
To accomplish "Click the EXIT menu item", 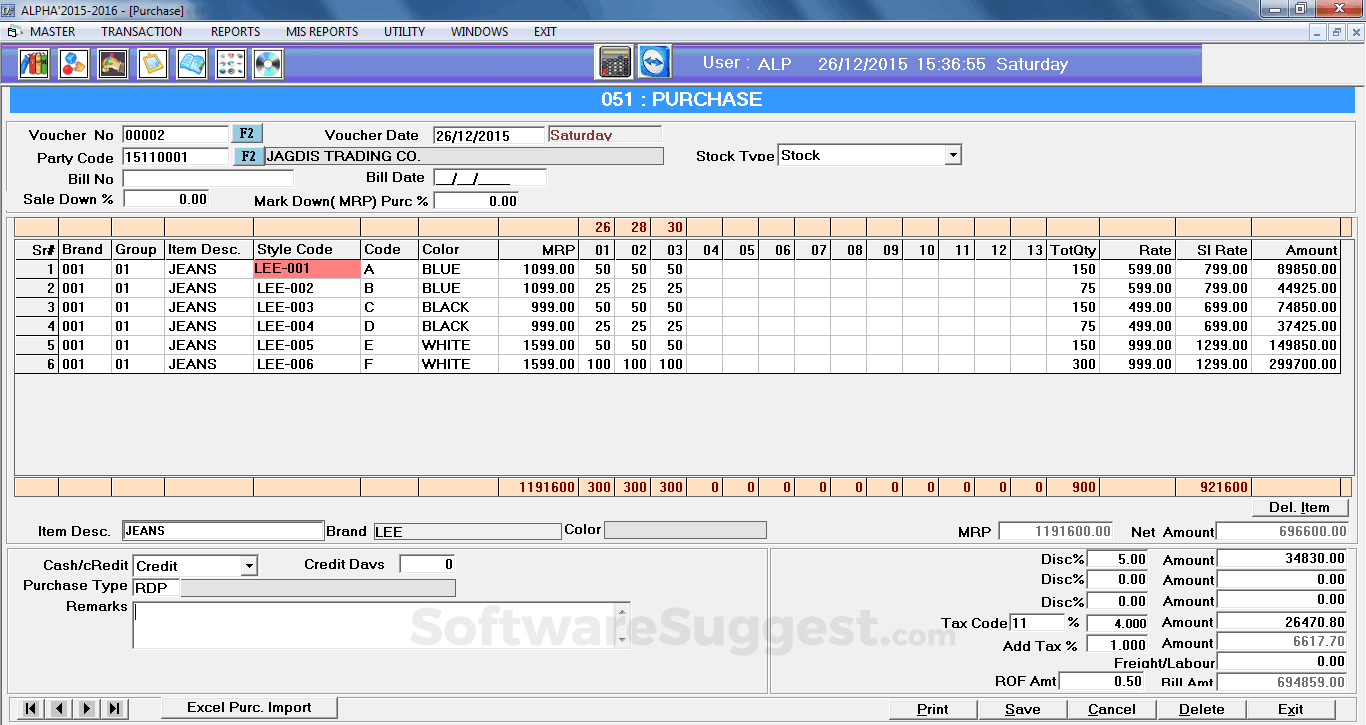I will coord(545,32).
